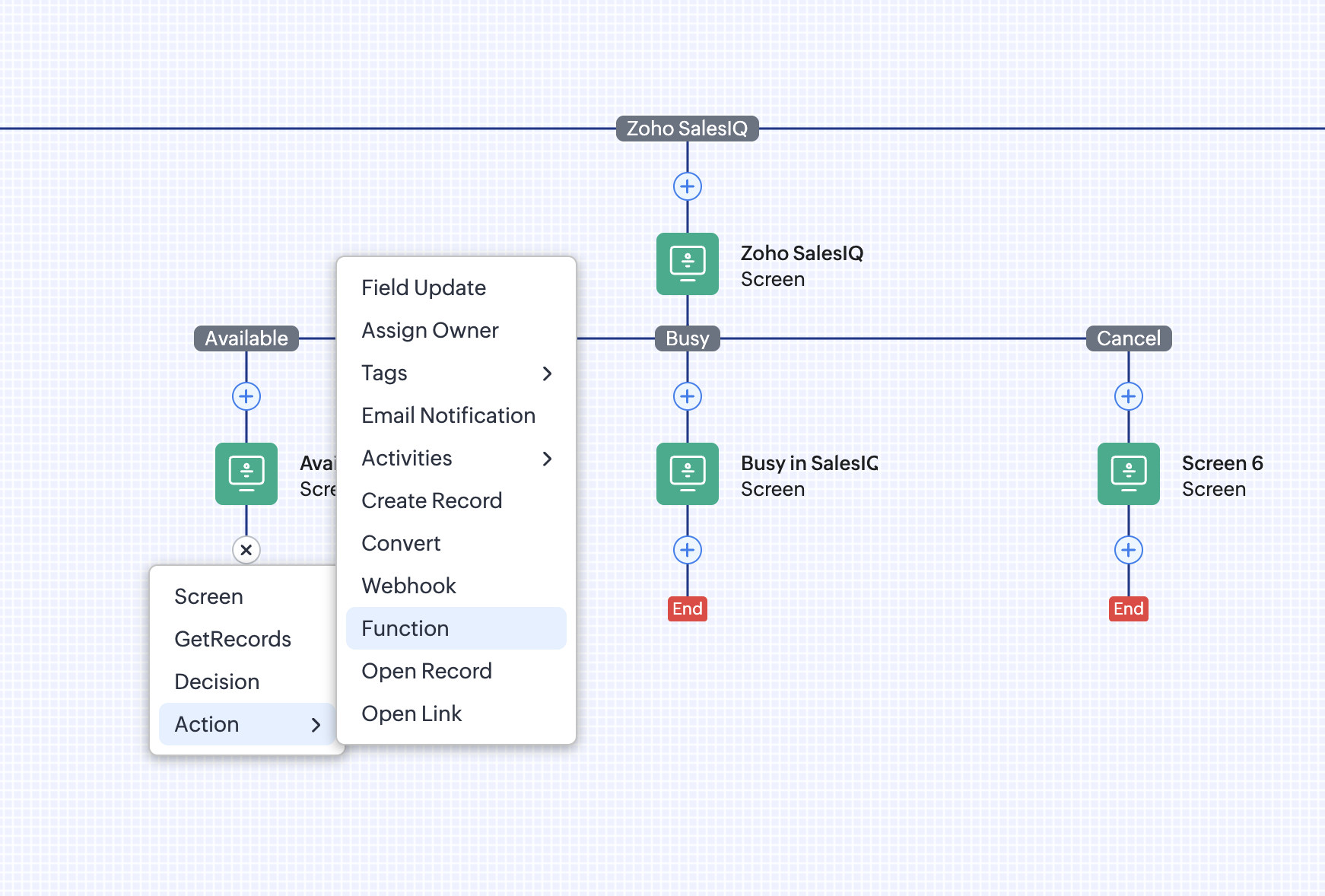
Task: Add a step after Screen 6
Action: pyautogui.click(x=1129, y=550)
